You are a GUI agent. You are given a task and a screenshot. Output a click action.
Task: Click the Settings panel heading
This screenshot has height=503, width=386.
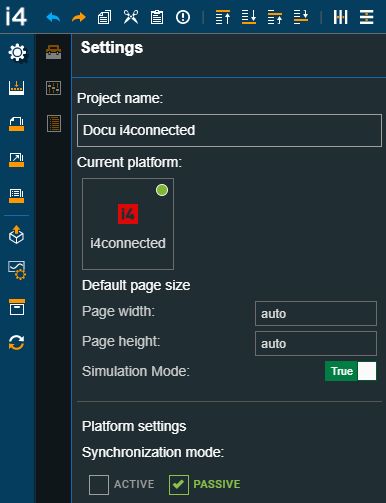(x=112, y=48)
